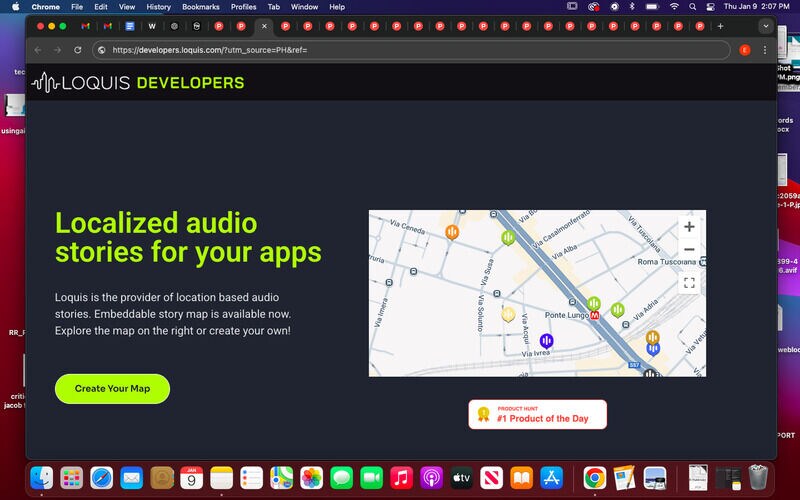Open Finder from the Dock

coord(41,478)
